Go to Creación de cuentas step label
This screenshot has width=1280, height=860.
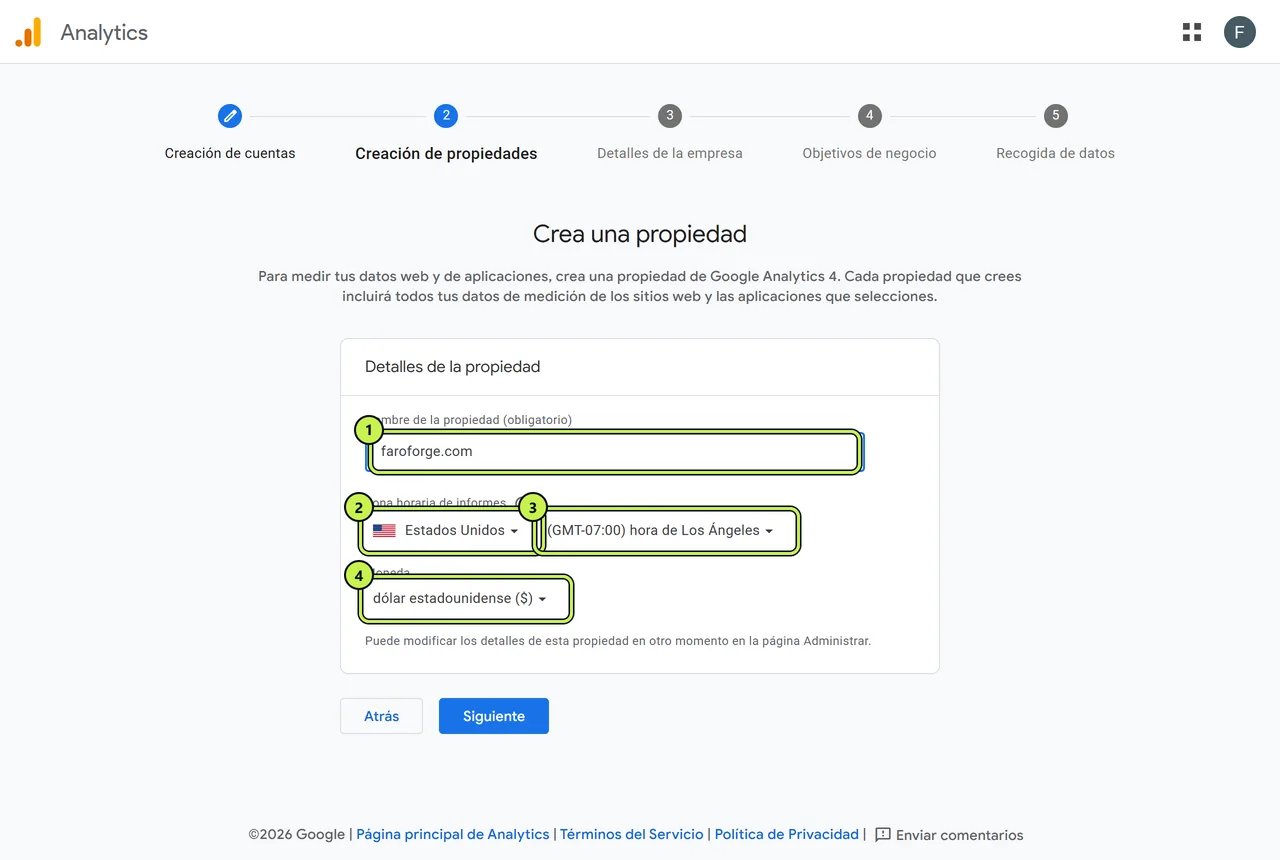pos(230,154)
